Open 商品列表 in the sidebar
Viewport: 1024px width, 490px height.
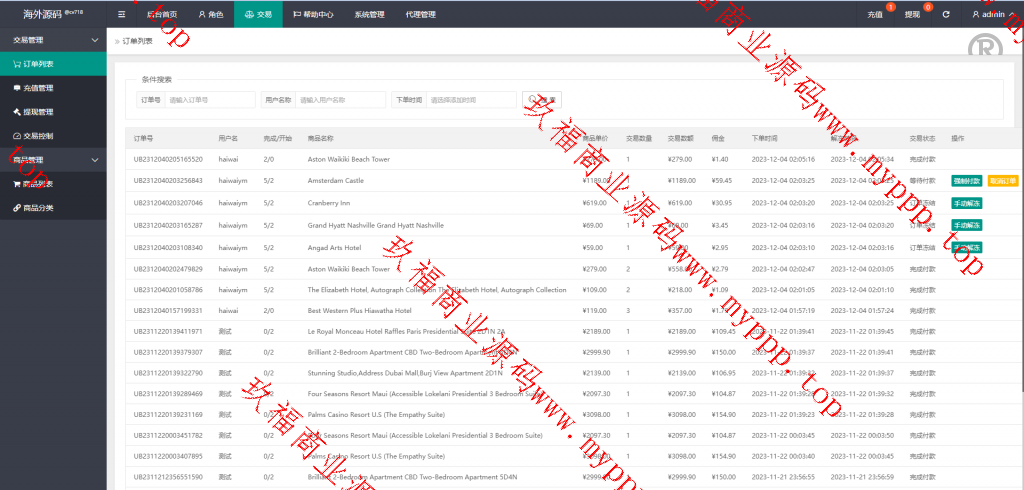(38, 184)
